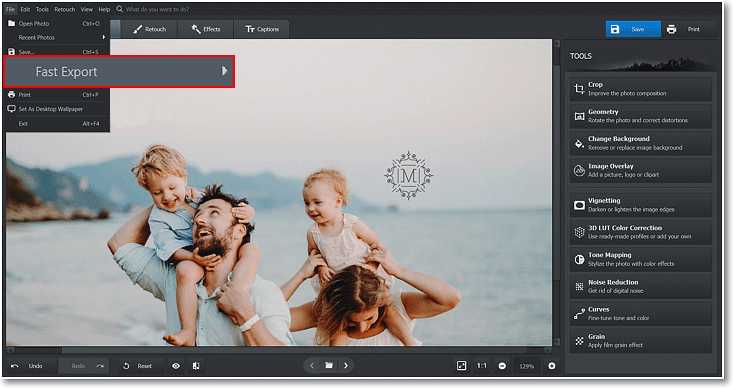Click the Reset button
The height and width of the screenshot is (388, 733).
tap(137, 366)
